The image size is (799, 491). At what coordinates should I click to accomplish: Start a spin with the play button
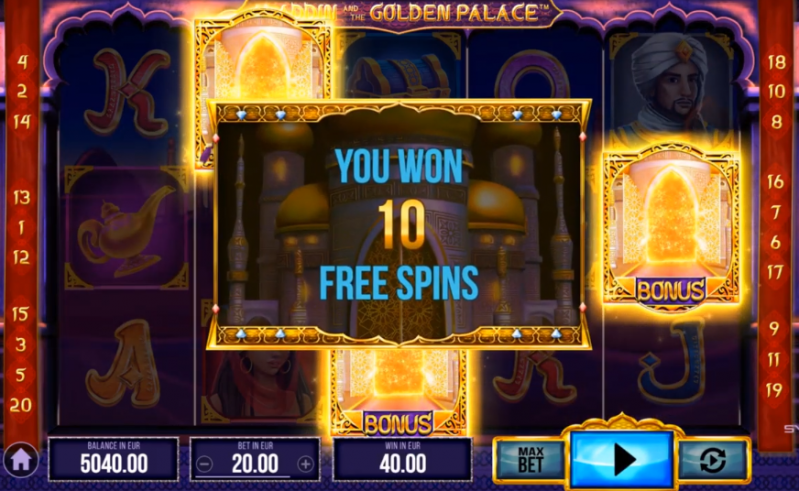pos(622,459)
